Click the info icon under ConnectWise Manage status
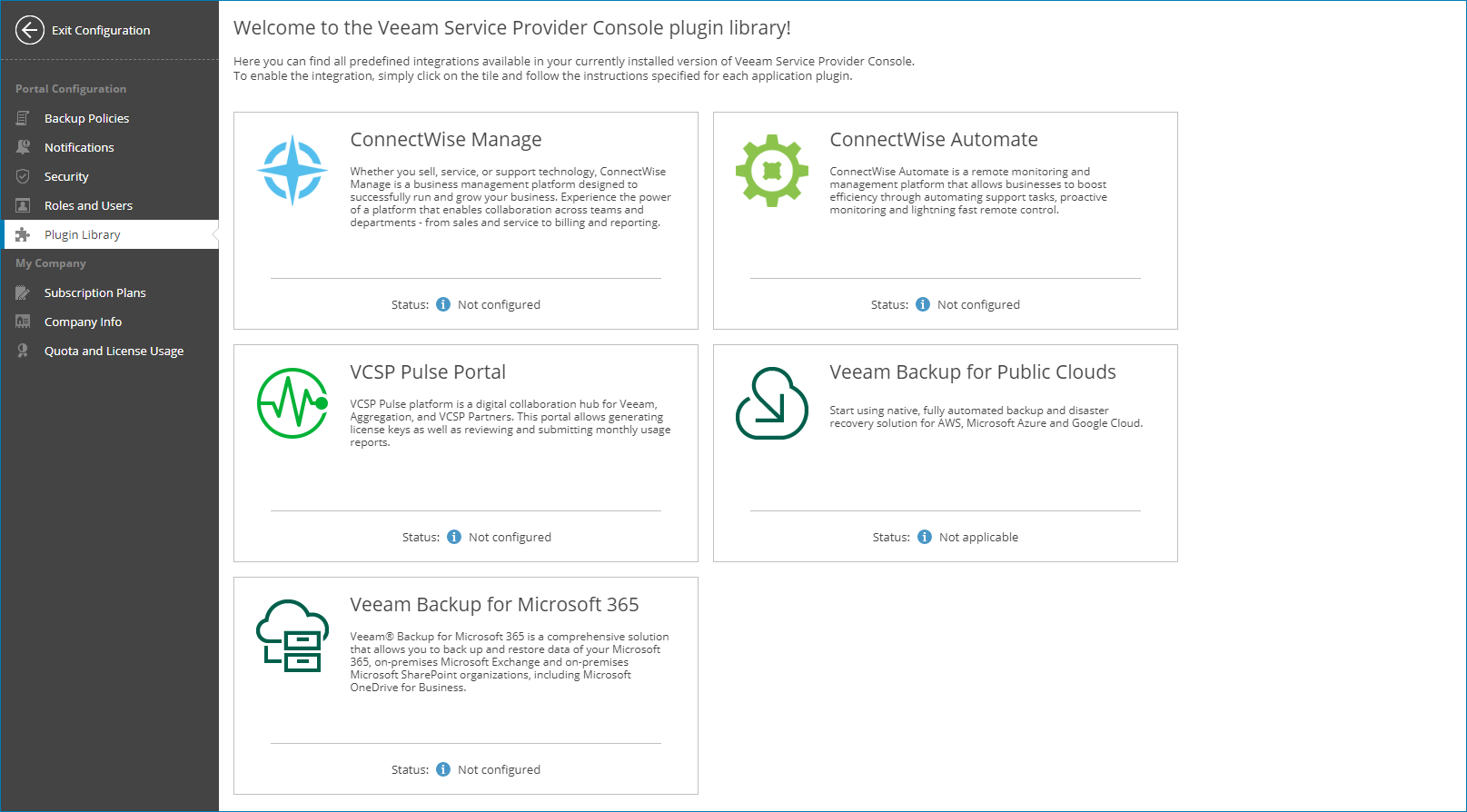Image resolution: width=1467 pixels, height=812 pixels. coord(443,304)
